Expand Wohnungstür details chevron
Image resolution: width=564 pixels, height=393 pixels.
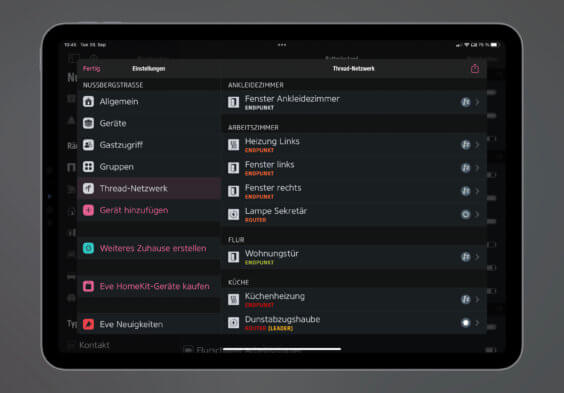(477, 257)
